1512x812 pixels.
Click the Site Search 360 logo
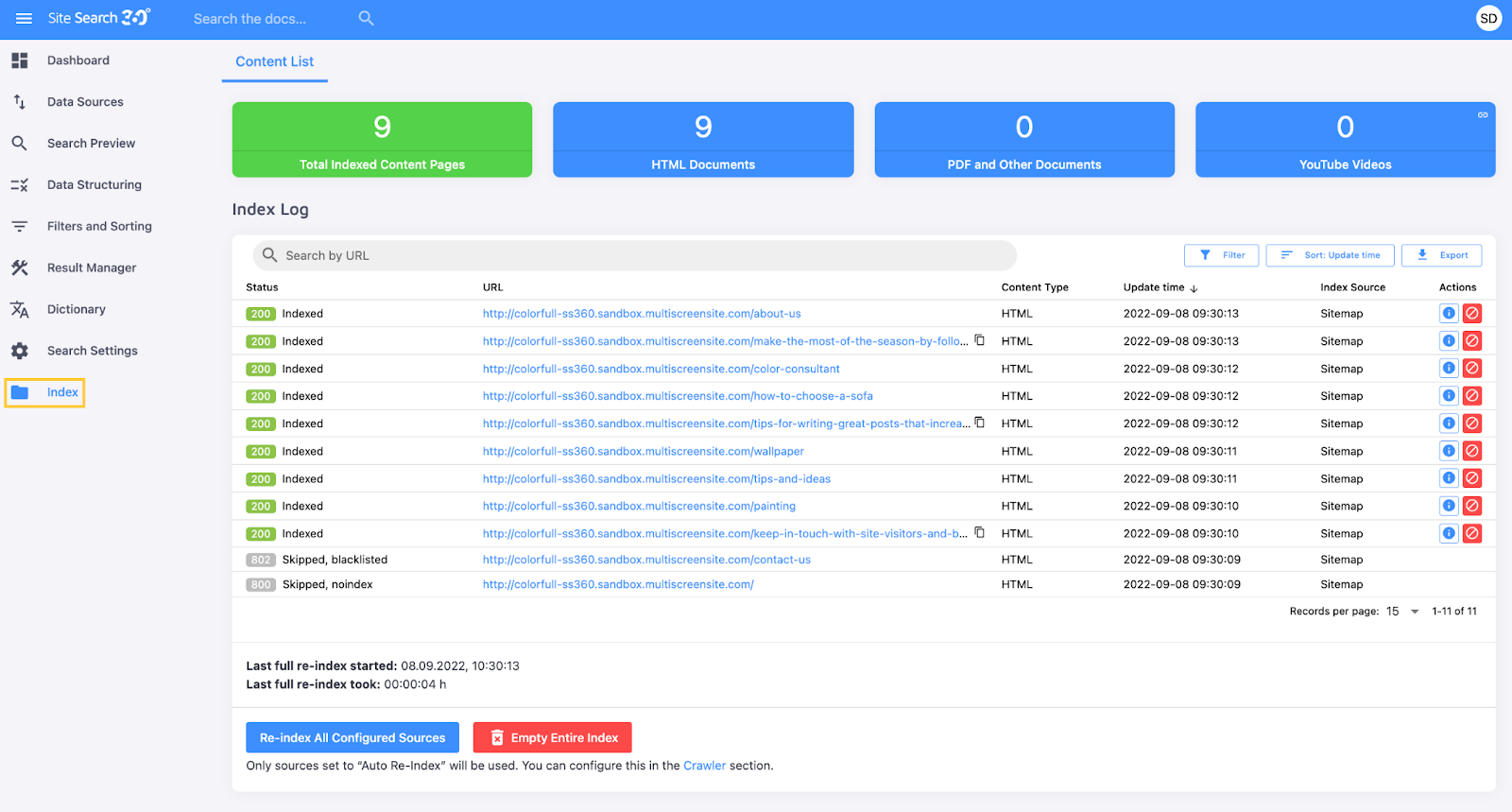point(99,18)
